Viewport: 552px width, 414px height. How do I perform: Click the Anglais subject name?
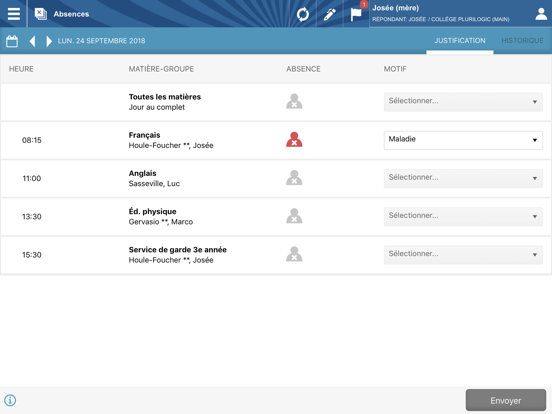pos(142,173)
